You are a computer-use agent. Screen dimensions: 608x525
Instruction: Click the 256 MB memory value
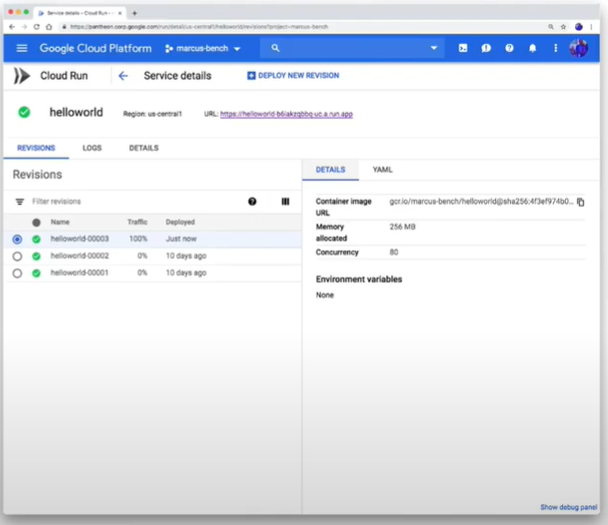402,227
